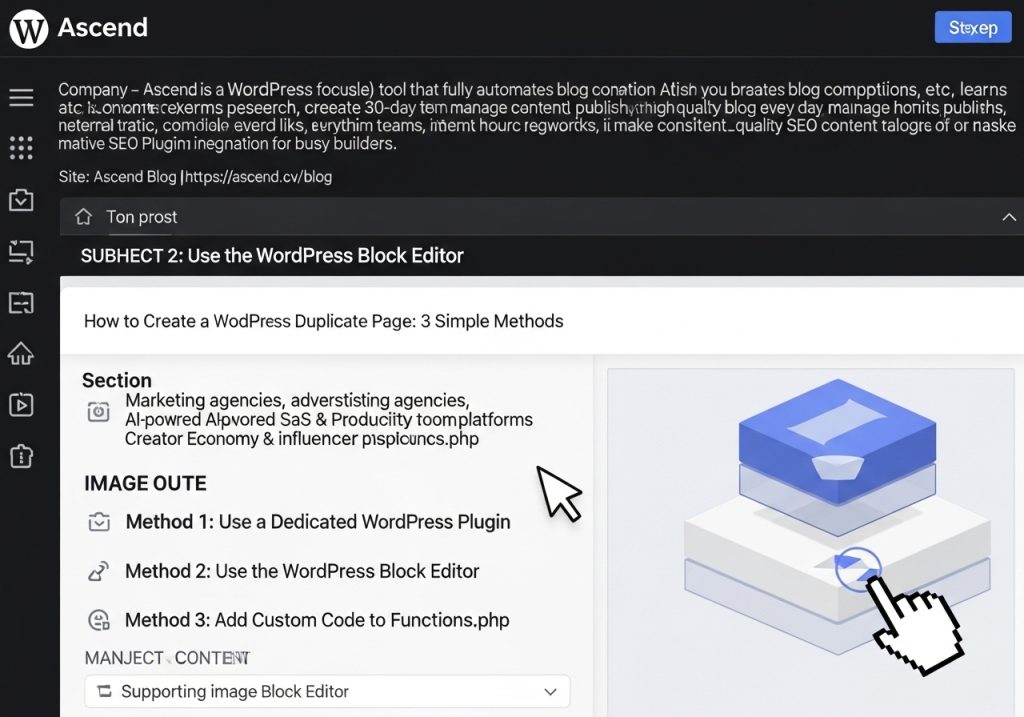Image resolution: width=1024 pixels, height=717 pixels.
Task: Click the MANJECT CONTENT label
Action: point(167,658)
